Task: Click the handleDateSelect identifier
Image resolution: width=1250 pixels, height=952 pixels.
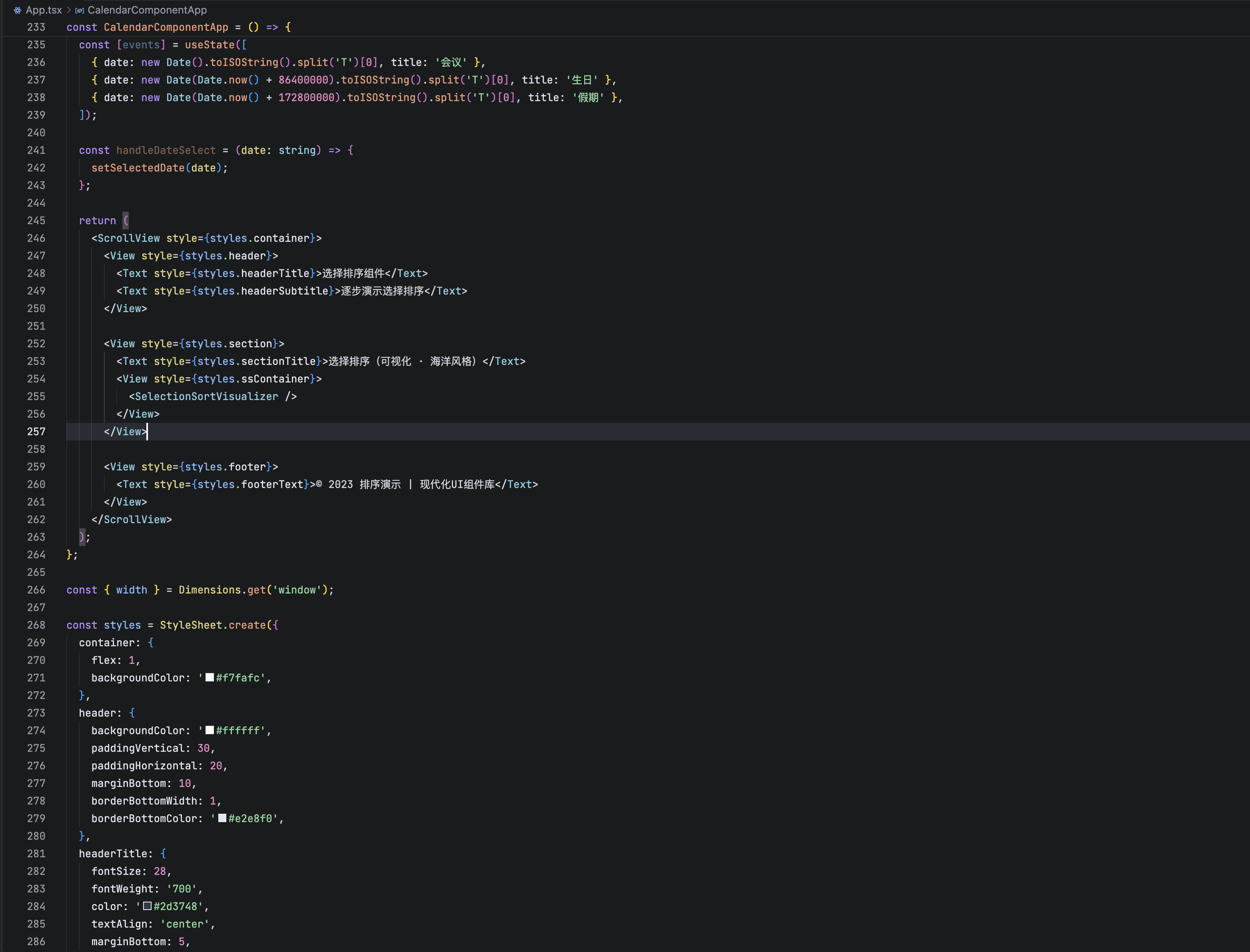Action: click(166, 150)
